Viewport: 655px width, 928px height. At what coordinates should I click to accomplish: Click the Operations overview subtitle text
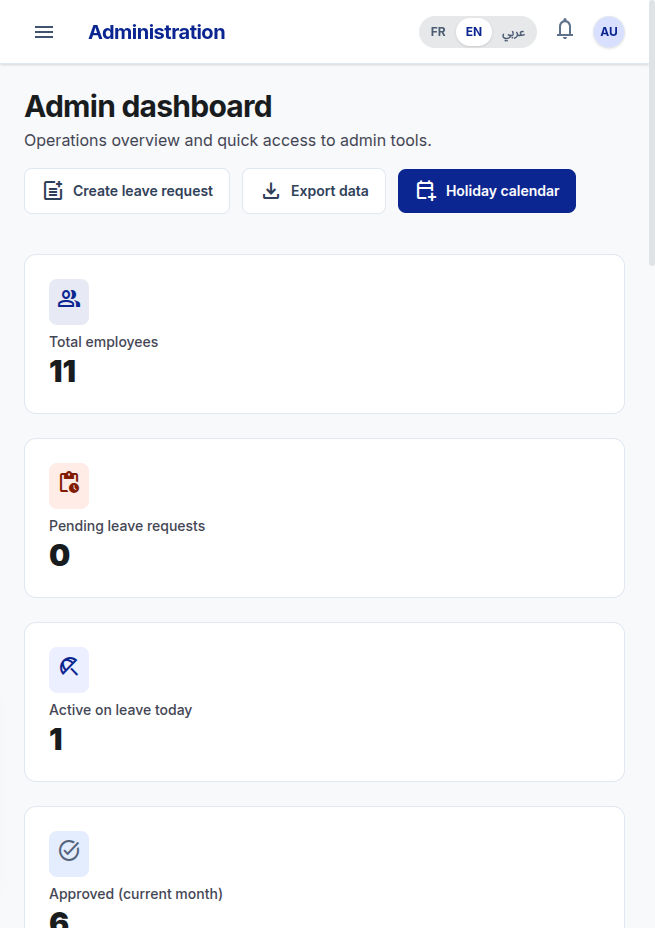point(228,141)
